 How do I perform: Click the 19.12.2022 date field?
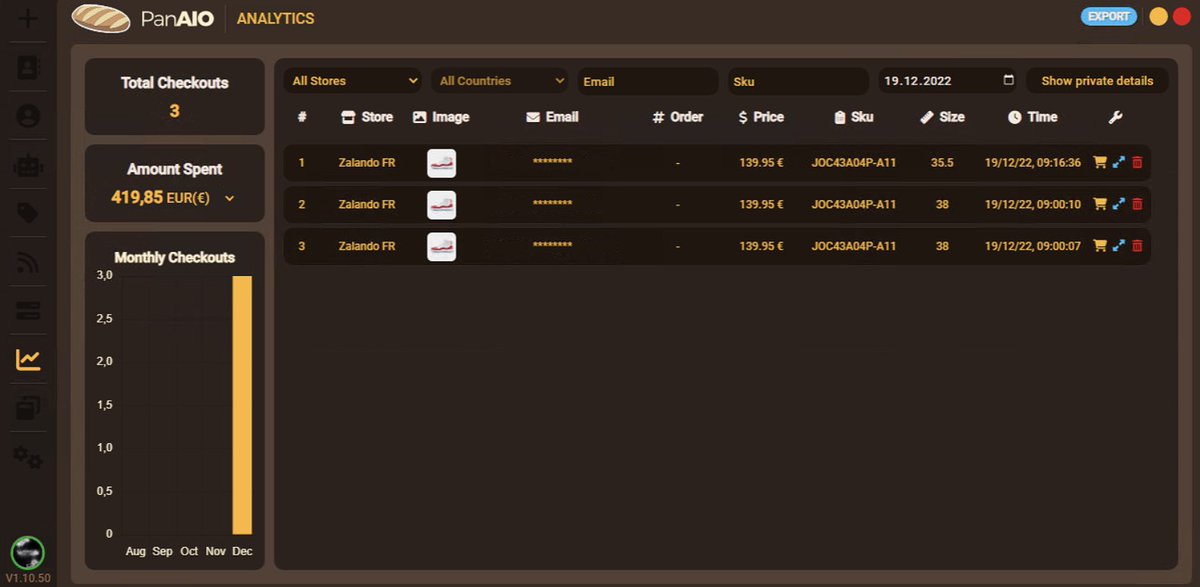coord(948,81)
